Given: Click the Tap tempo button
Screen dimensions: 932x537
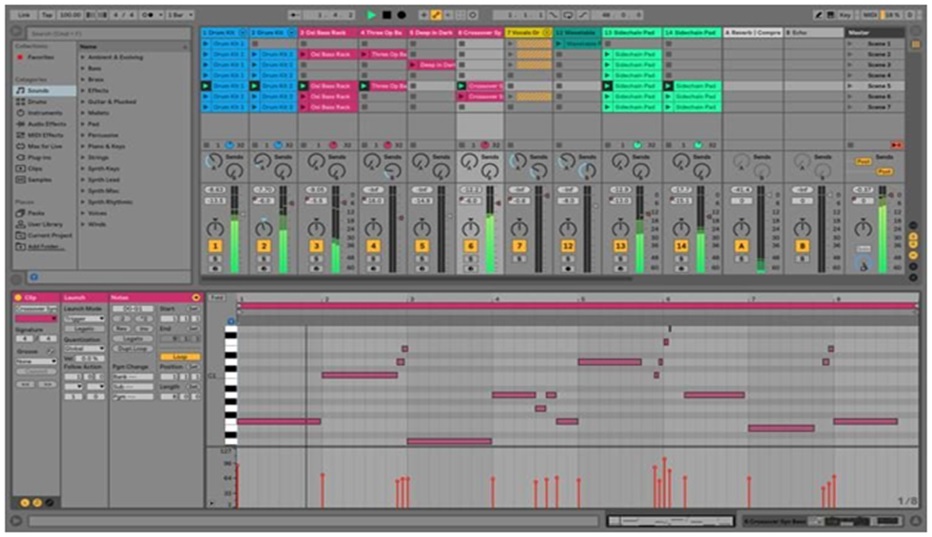Looking at the screenshot, I should coord(47,15).
